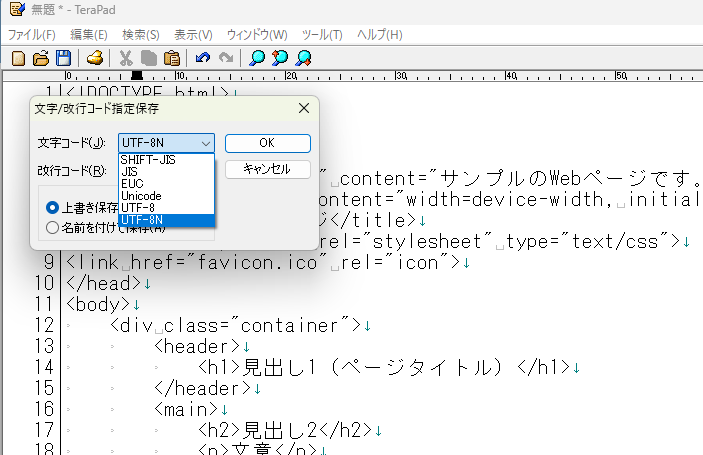Click the New file toolbar icon

[17, 58]
